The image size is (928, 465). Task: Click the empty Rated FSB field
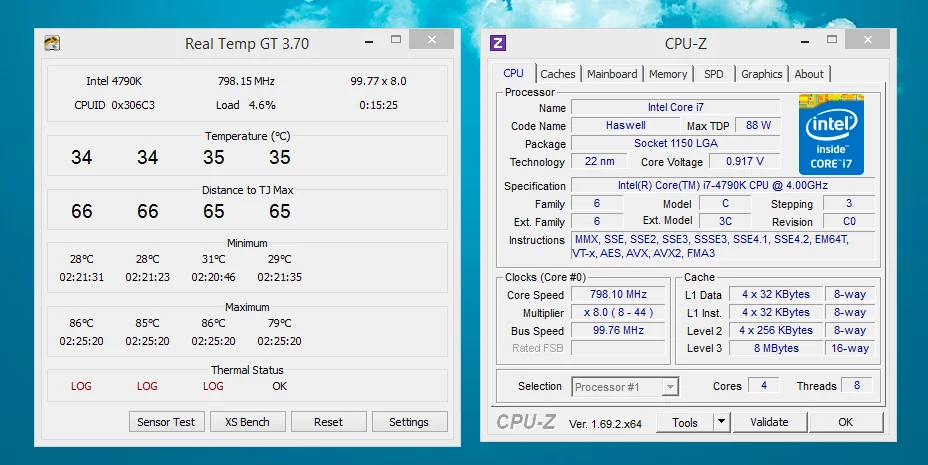point(618,348)
